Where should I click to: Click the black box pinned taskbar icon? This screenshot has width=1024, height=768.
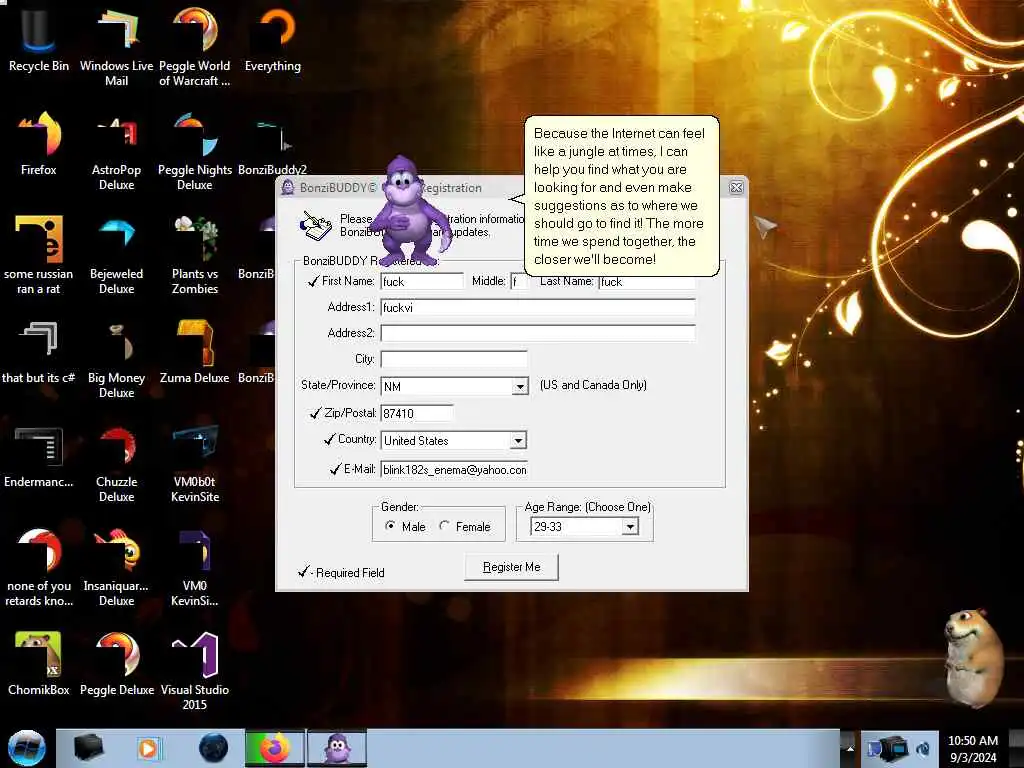[88, 748]
